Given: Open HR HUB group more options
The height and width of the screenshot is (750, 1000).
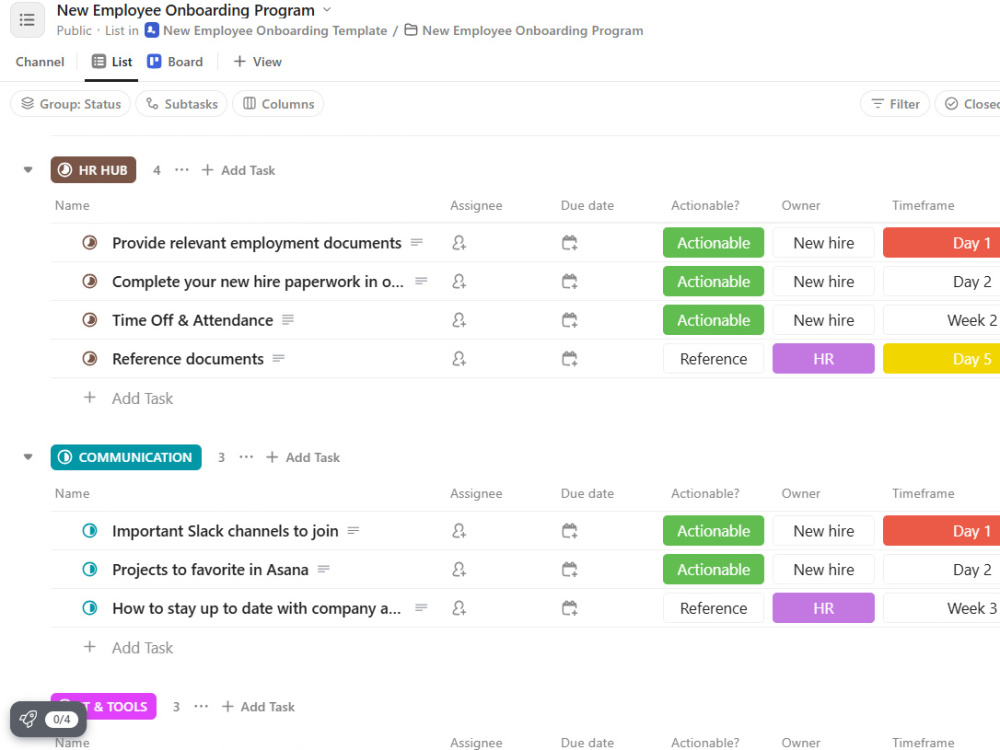Looking at the screenshot, I should (x=182, y=170).
